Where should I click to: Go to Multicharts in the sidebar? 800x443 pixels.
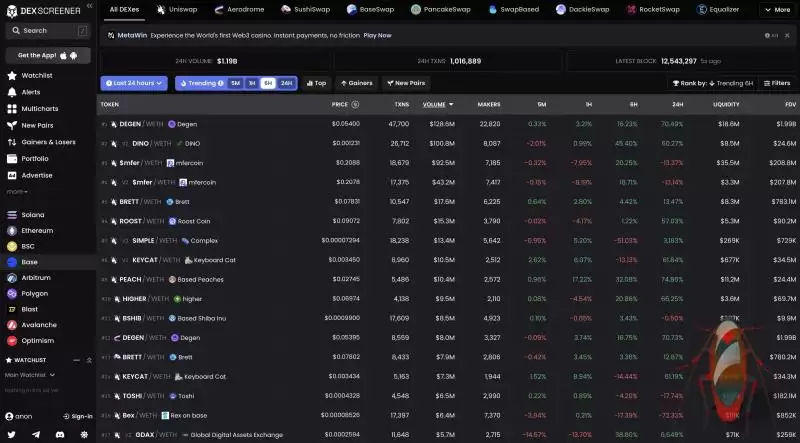click(38, 108)
